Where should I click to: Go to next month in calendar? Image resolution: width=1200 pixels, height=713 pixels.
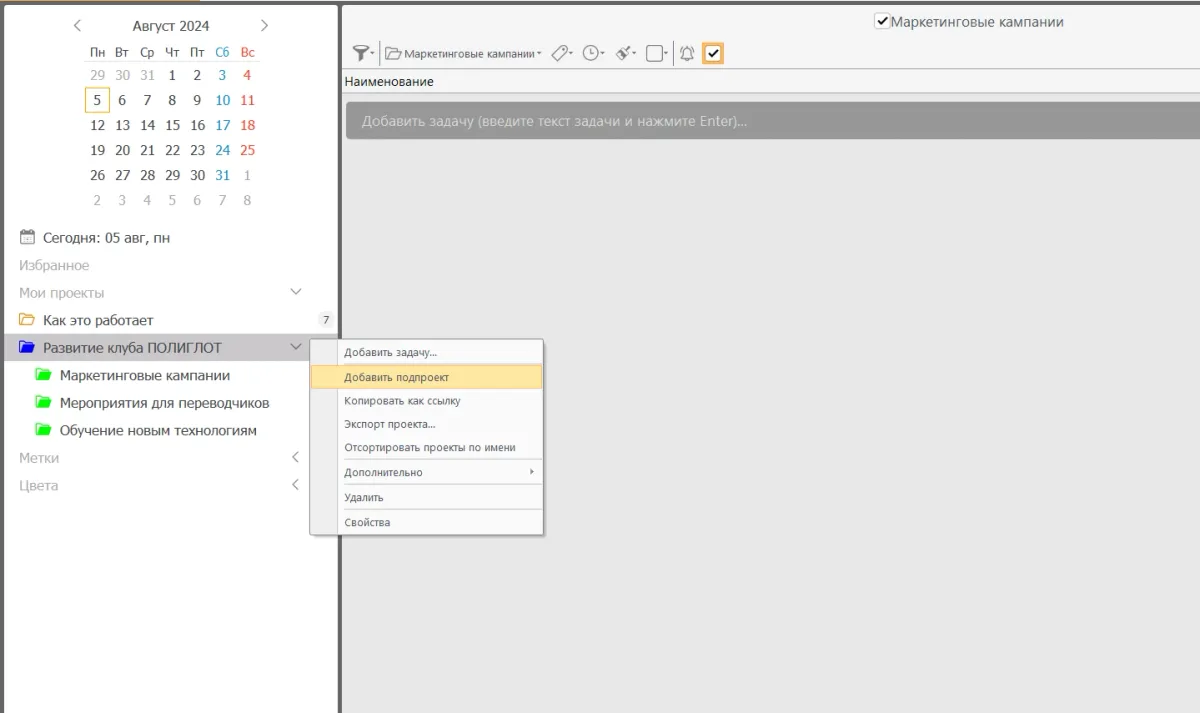pos(264,26)
